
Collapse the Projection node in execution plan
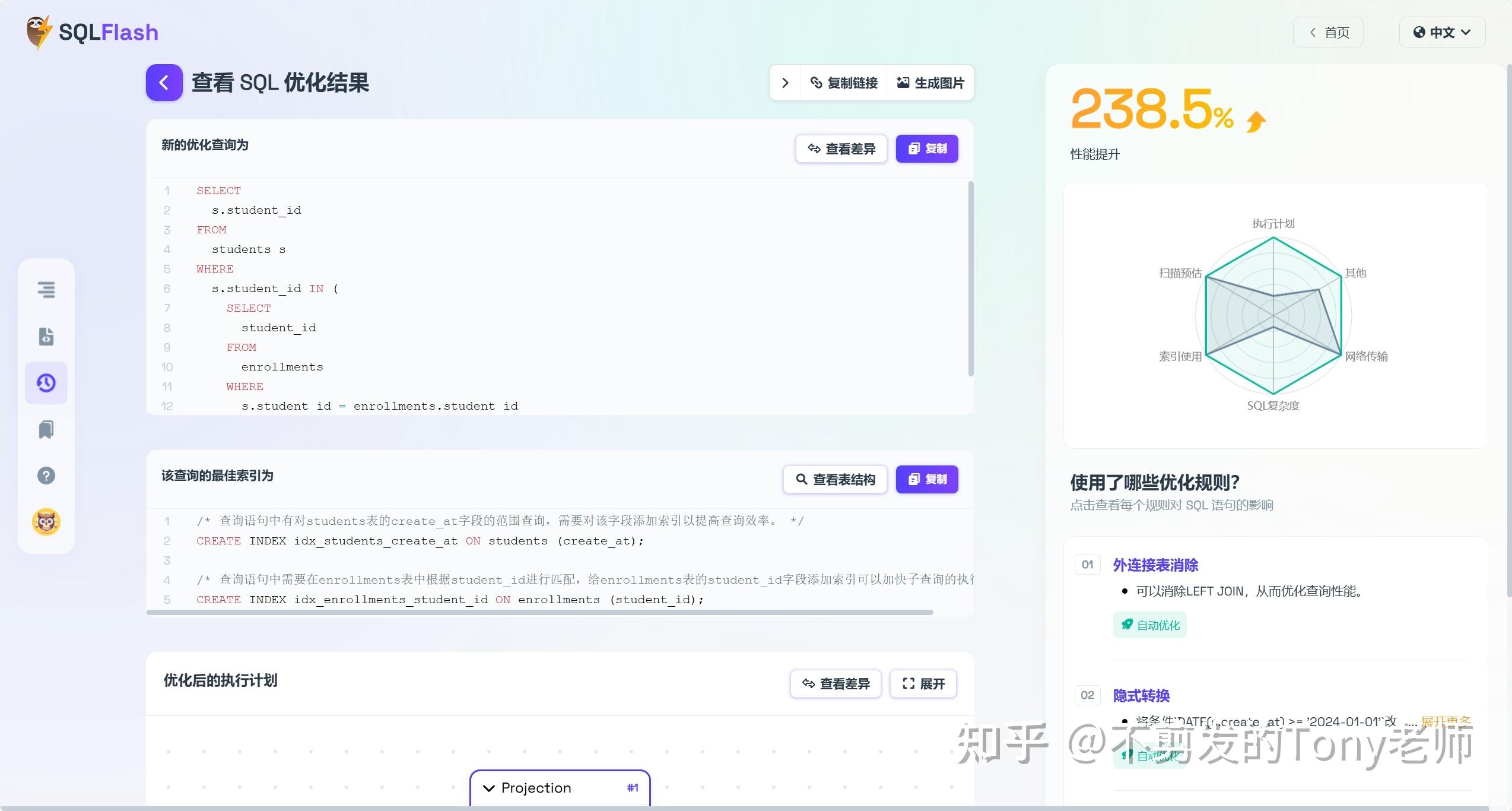click(x=489, y=788)
